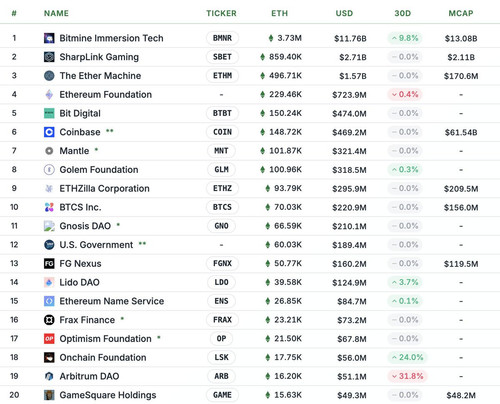The image size is (500, 404).
Task: Sort by the TICKER column header
Action: point(221,13)
